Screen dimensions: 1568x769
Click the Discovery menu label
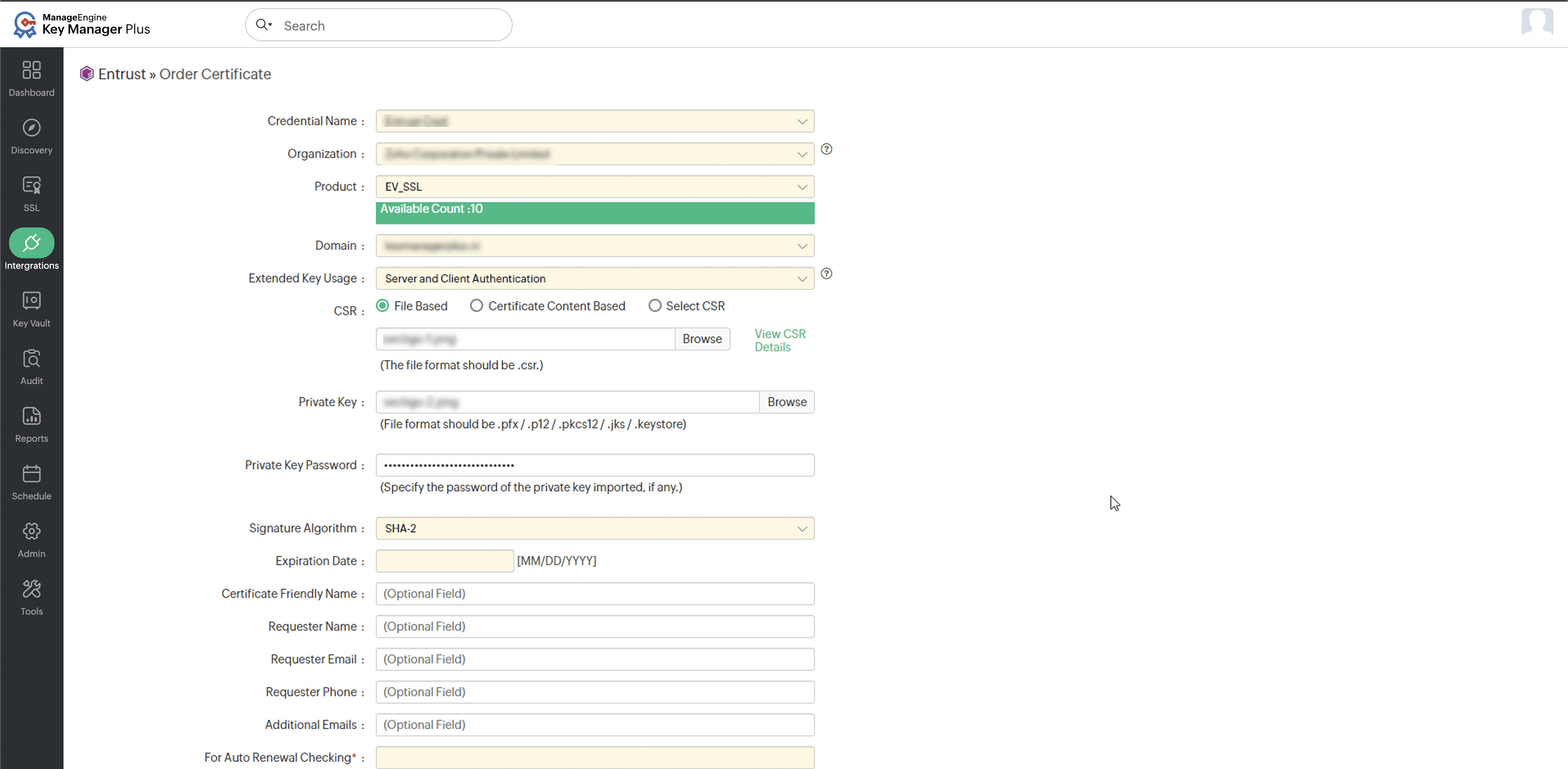click(32, 150)
